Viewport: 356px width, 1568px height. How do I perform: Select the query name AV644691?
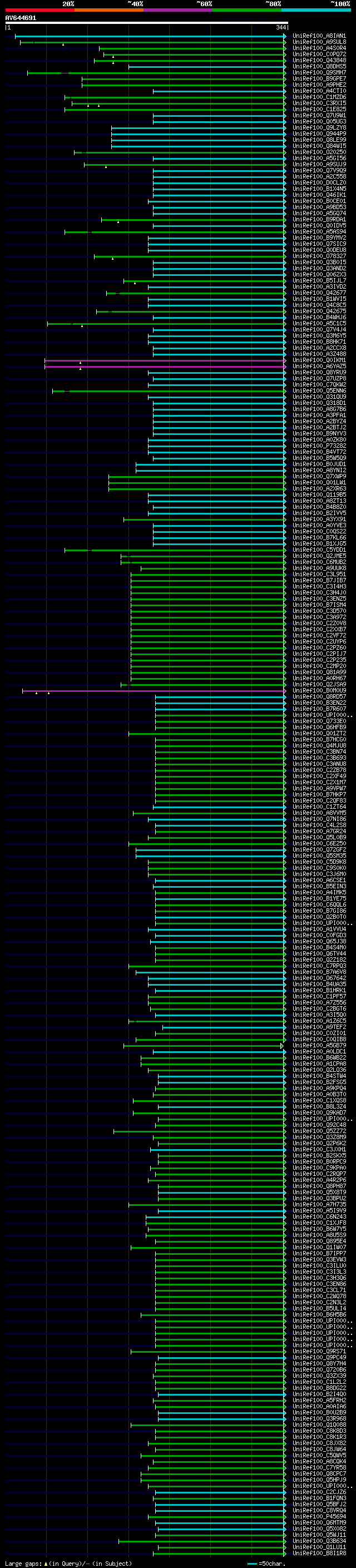point(21,18)
